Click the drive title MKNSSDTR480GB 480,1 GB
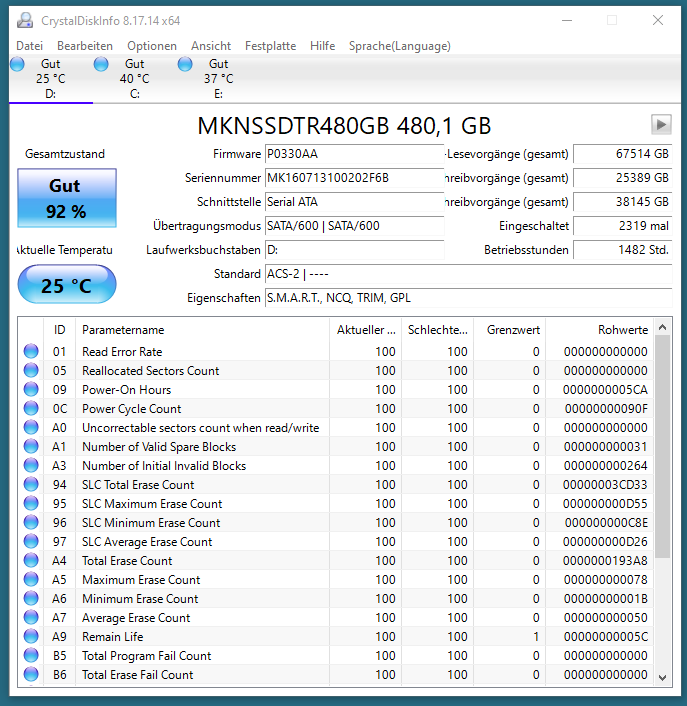The height and width of the screenshot is (706, 687). [x=344, y=126]
